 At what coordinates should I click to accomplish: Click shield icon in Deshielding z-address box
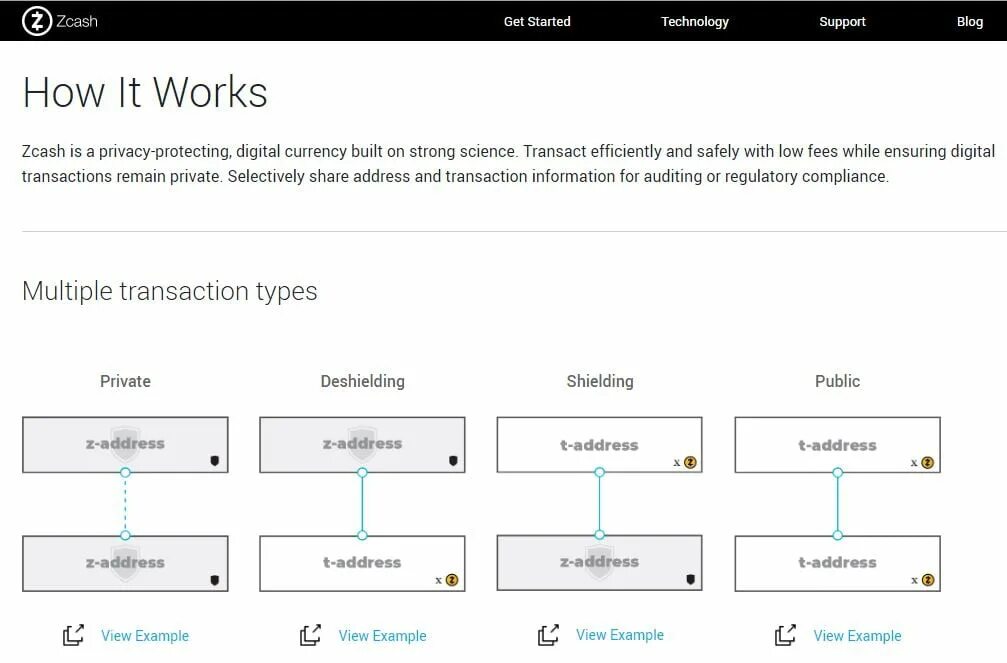coord(453,461)
